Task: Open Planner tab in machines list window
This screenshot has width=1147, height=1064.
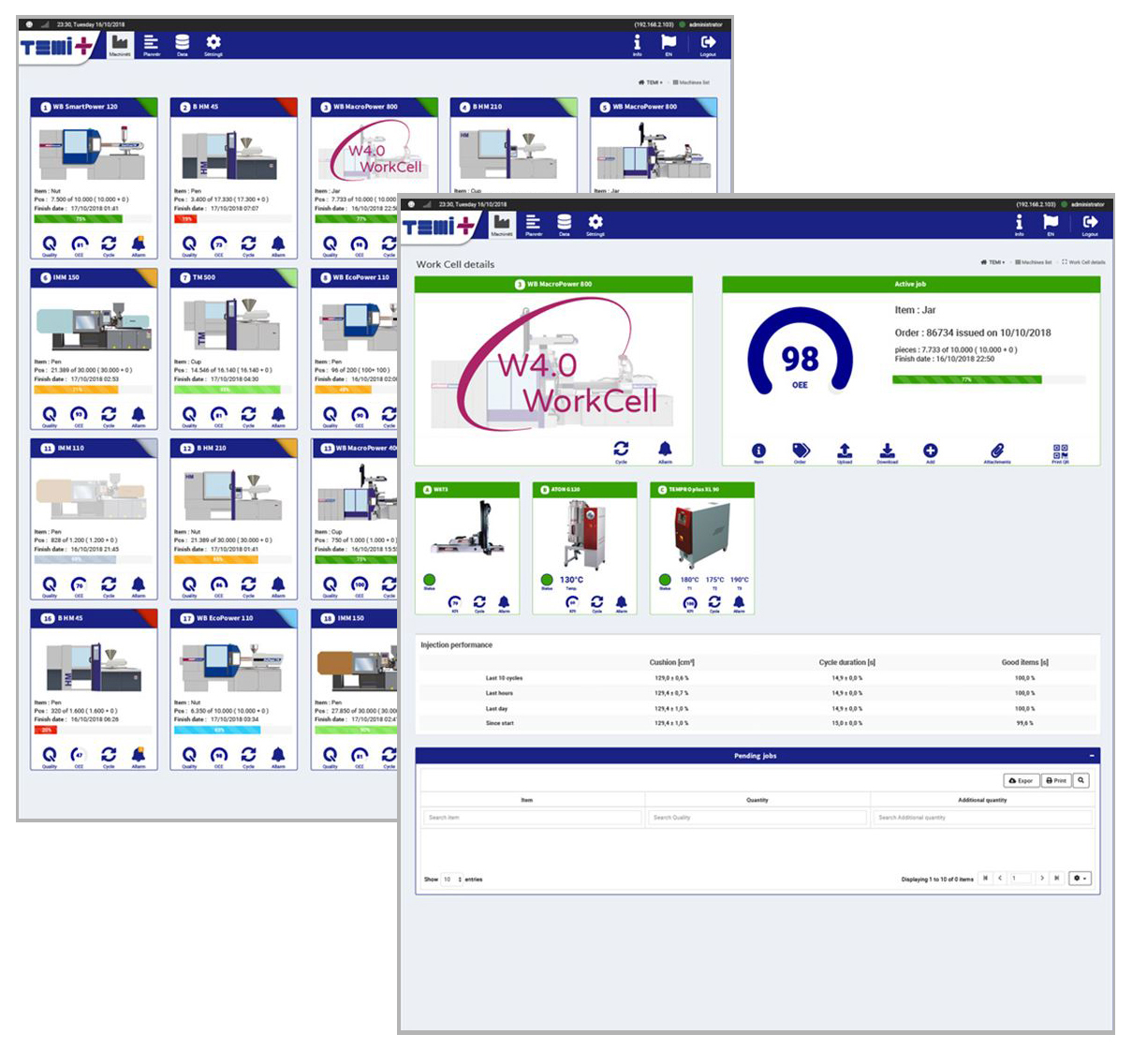Action: click(x=151, y=45)
